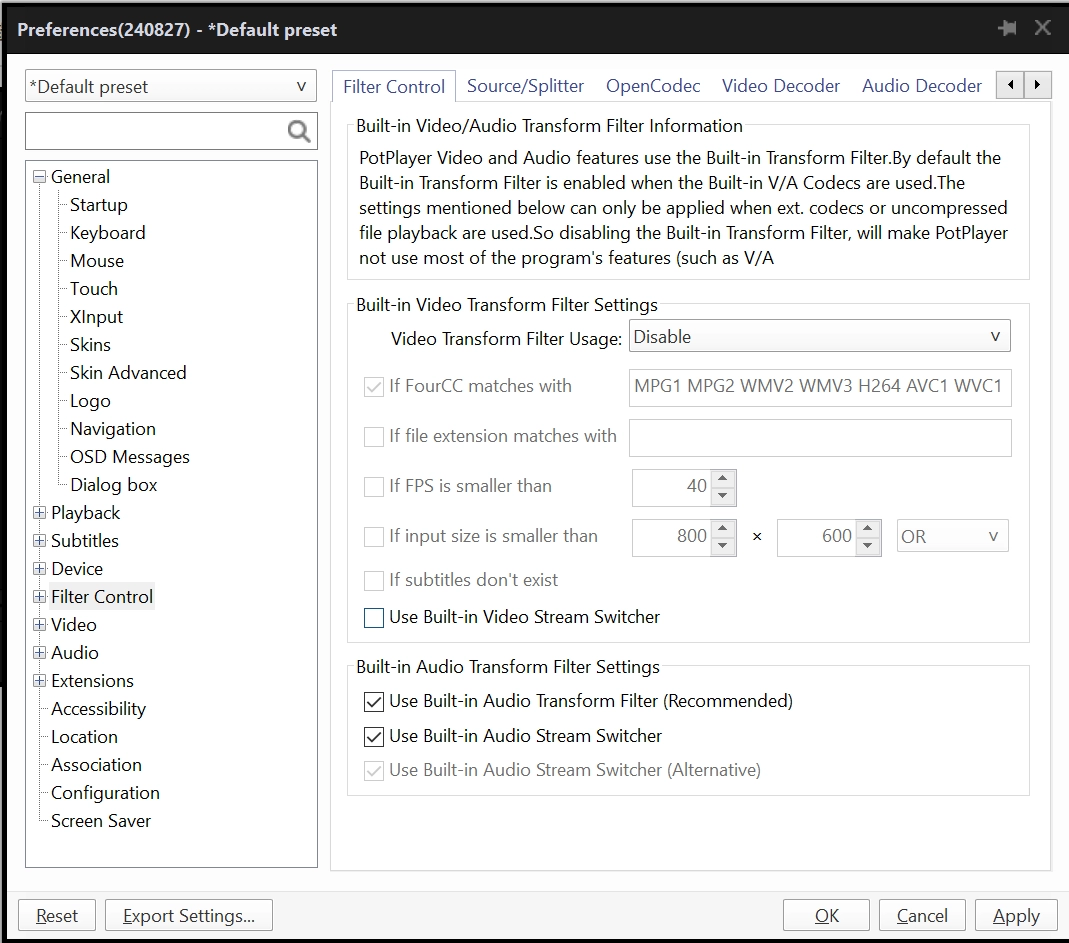Viewport: 1069px width, 943px height.
Task: Confirm with the OK button
Action: [826, 915]
